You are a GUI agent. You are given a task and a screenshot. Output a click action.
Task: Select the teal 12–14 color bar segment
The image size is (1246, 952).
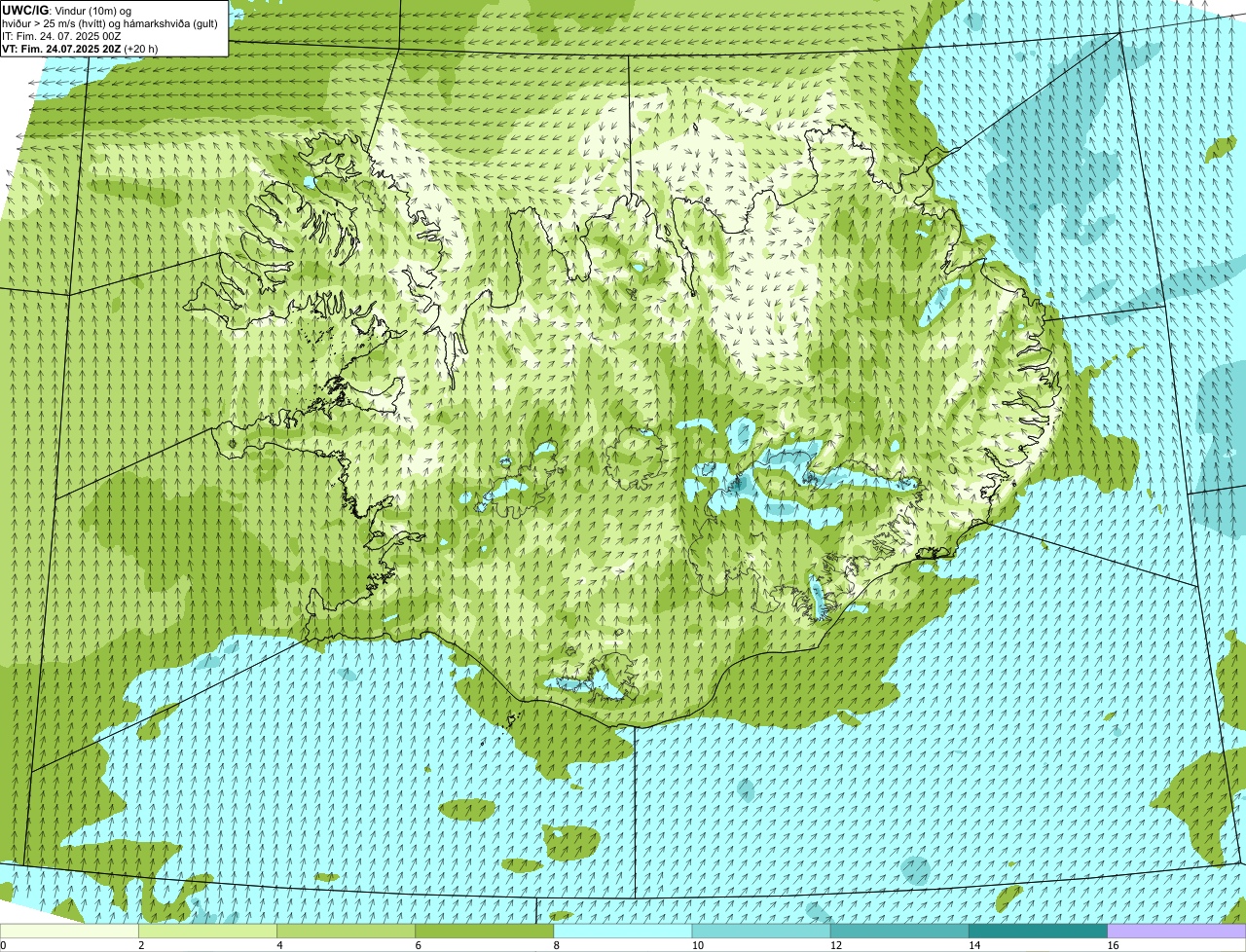899,931
